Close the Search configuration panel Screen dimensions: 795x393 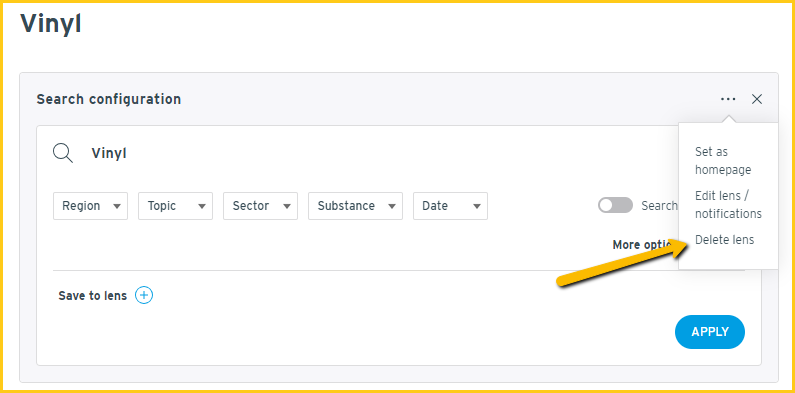click(x=756, y=99)
